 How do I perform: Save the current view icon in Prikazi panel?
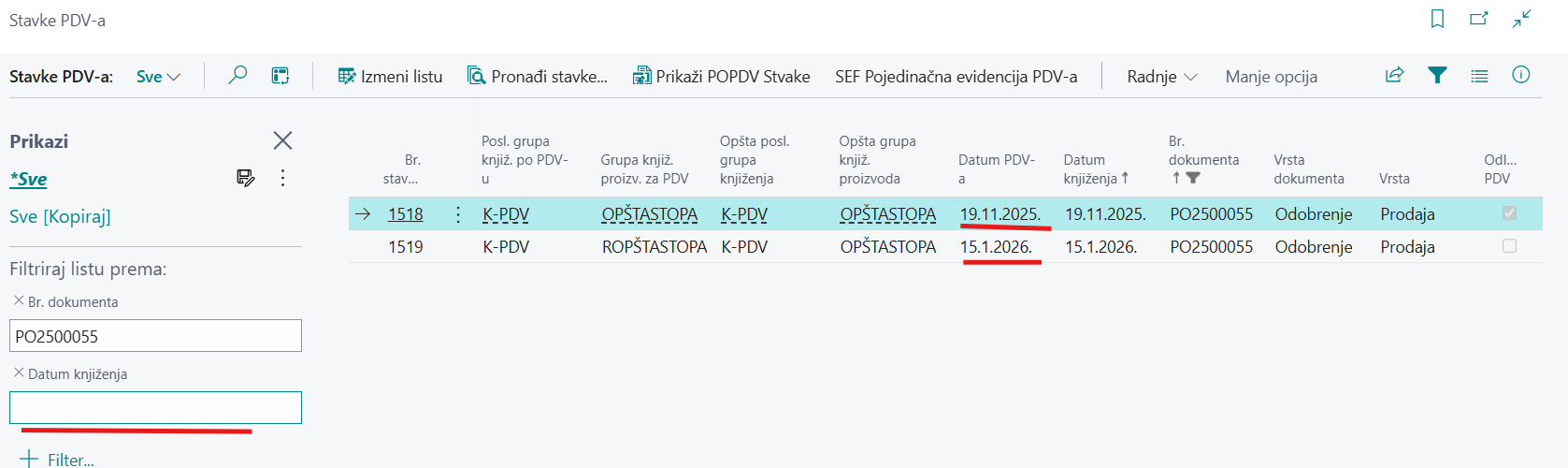pyautogui.click(x=246, y=178)
